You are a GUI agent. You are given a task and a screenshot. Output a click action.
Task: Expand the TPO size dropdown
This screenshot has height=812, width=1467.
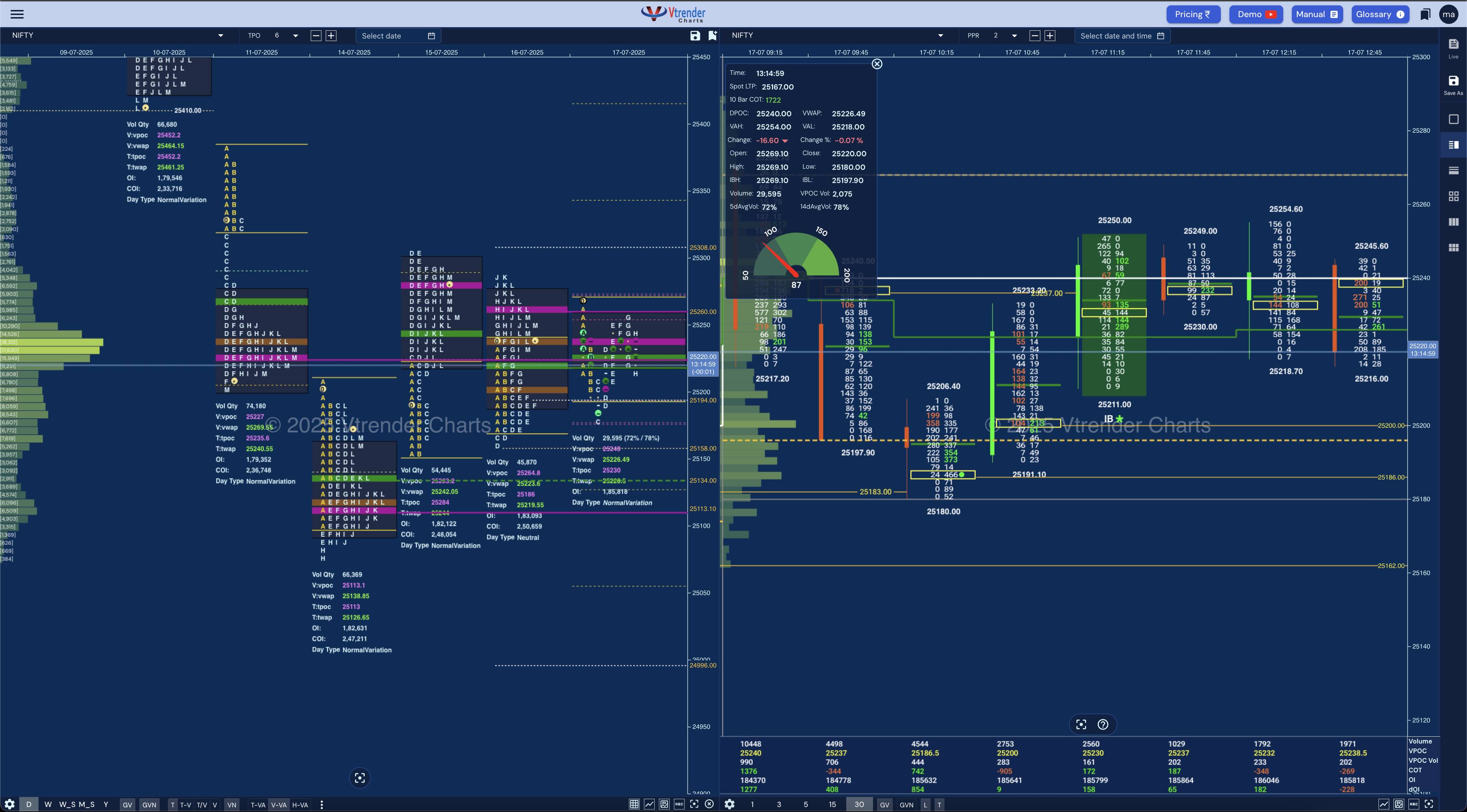pyautogui.click(x=295, y=36)
